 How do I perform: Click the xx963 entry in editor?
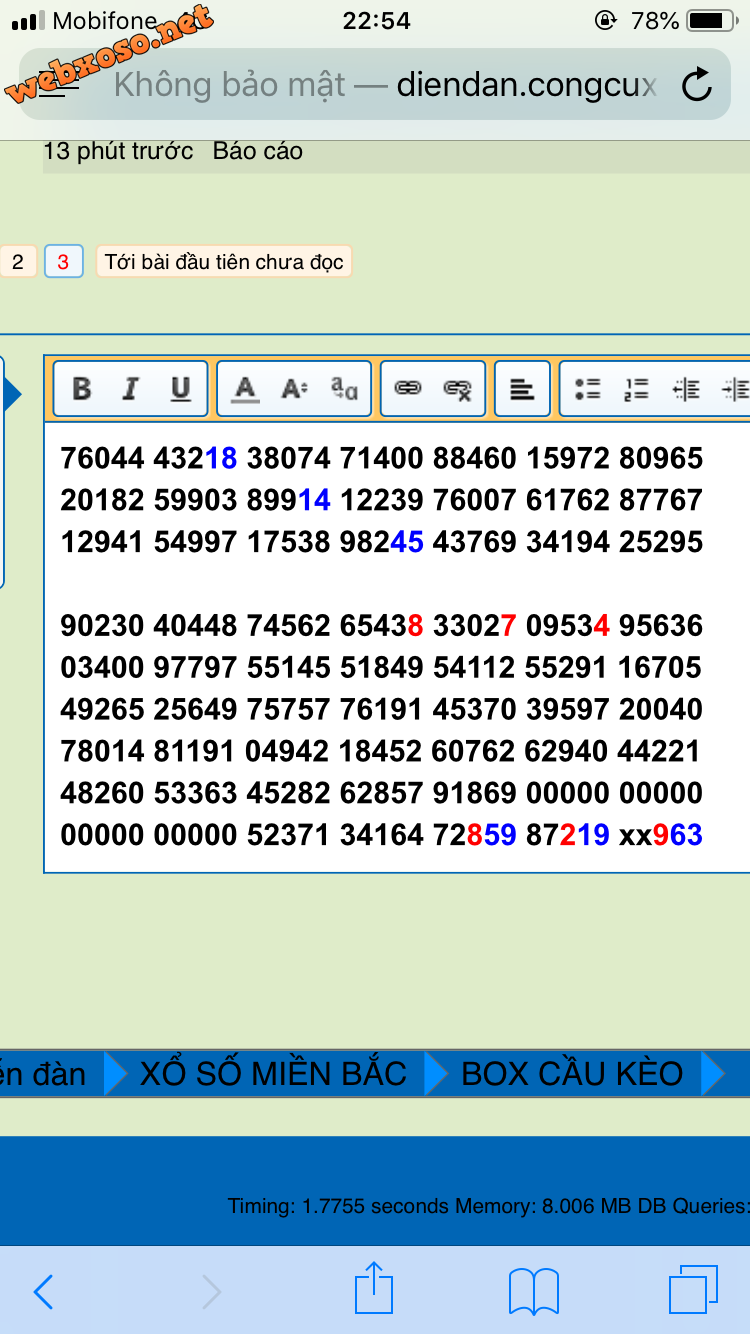(661, 835)
